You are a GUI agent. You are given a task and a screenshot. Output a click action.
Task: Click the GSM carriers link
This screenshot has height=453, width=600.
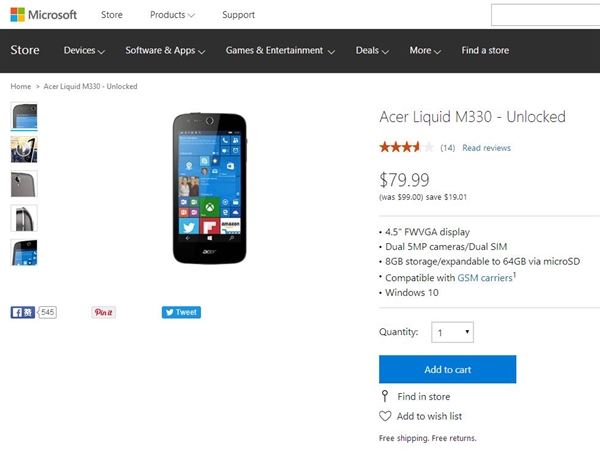click(484, 277)
